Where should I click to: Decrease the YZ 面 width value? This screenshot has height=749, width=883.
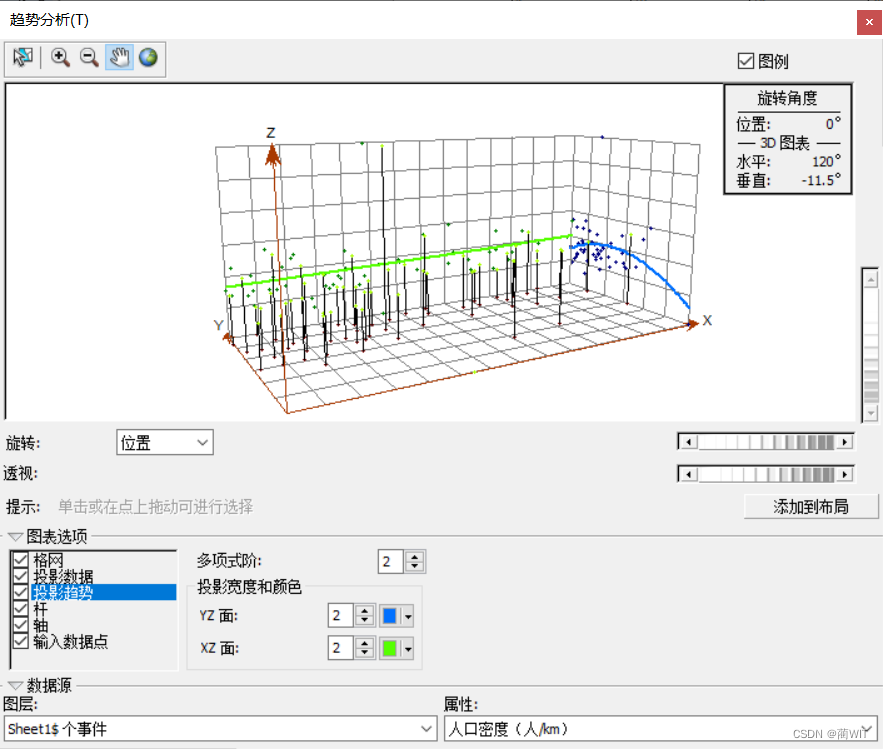365,621
